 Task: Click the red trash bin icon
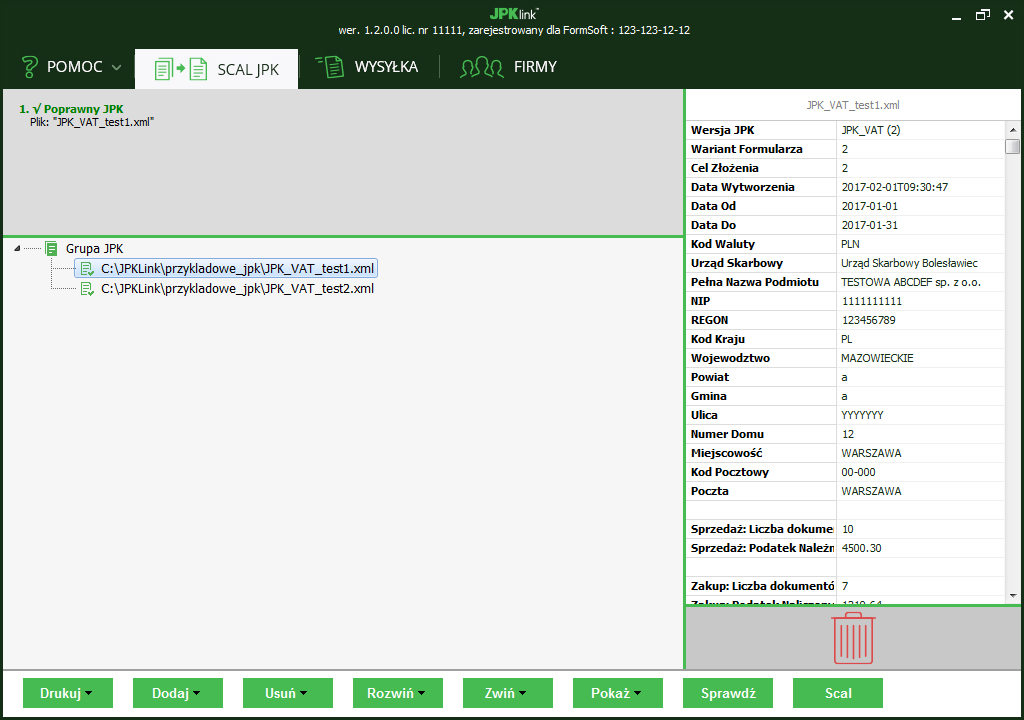[x=853, y=638]
